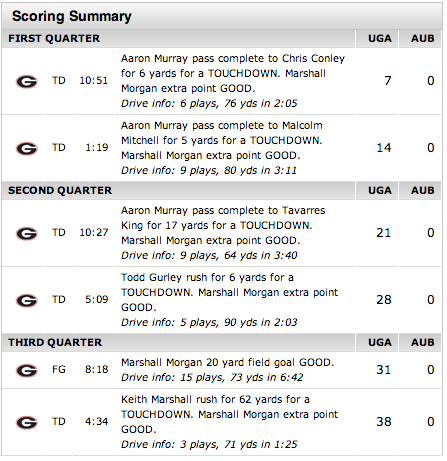Select the Scoring Summary heading
The image size is (447, 461).
[72, 16]
